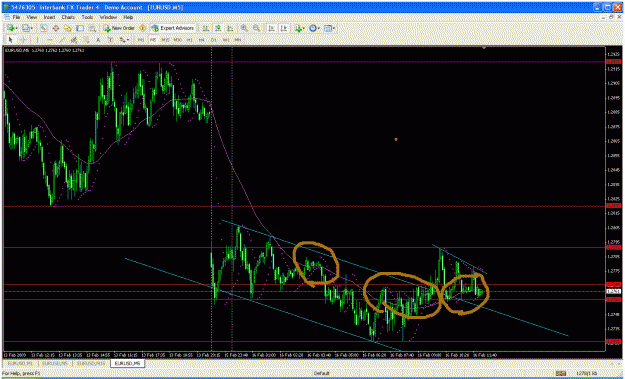625x379 pixels.
Task: Show the Navigator panel
Action: pyautogui.click(x=68, y=28)
